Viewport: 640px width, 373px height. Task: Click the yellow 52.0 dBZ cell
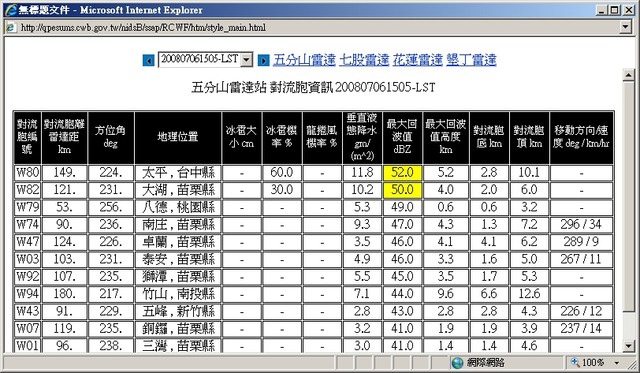pyautogui.click(x=402, y=172)
